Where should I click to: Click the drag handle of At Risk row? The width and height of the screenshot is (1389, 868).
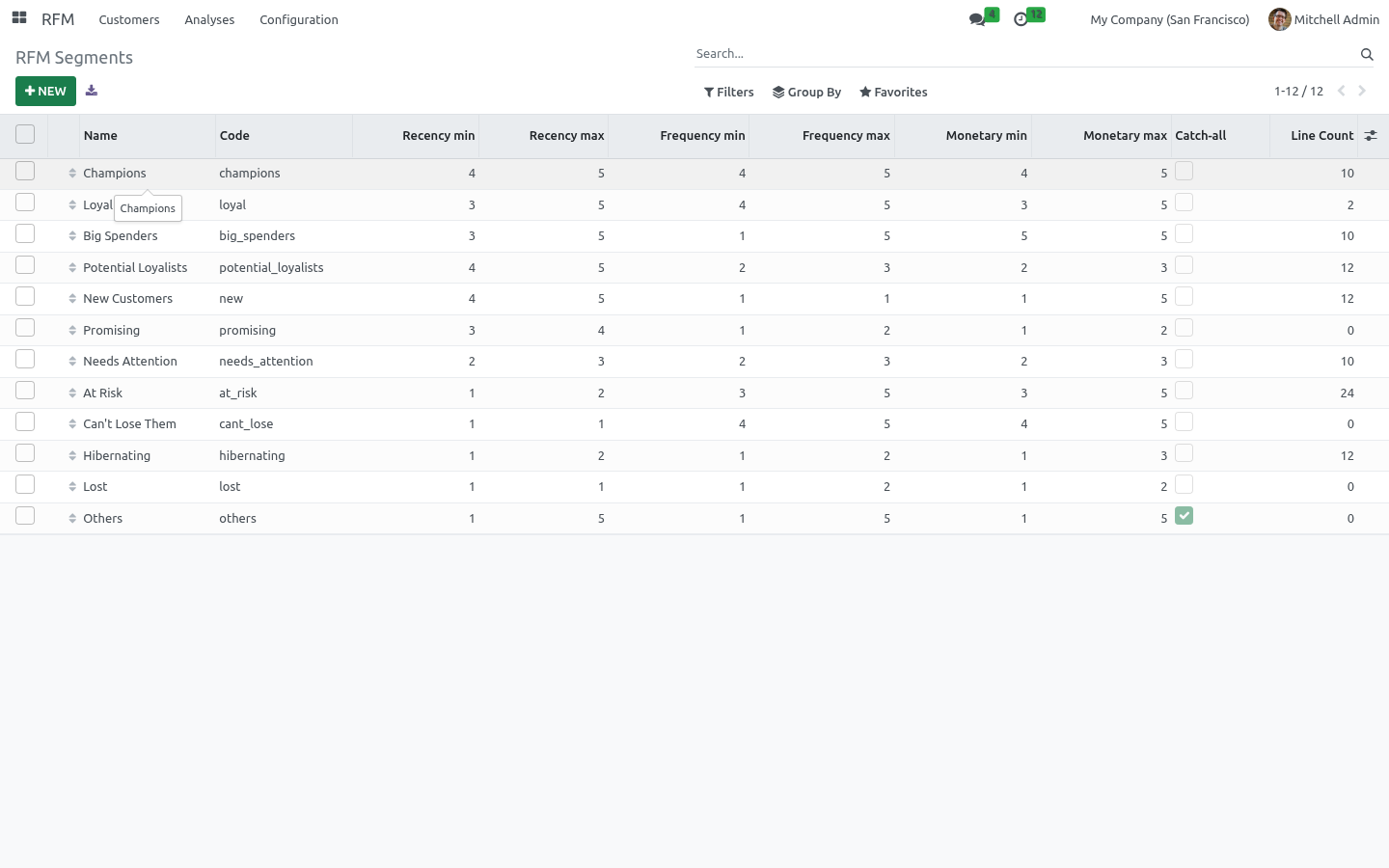click(x=72, y=393)
